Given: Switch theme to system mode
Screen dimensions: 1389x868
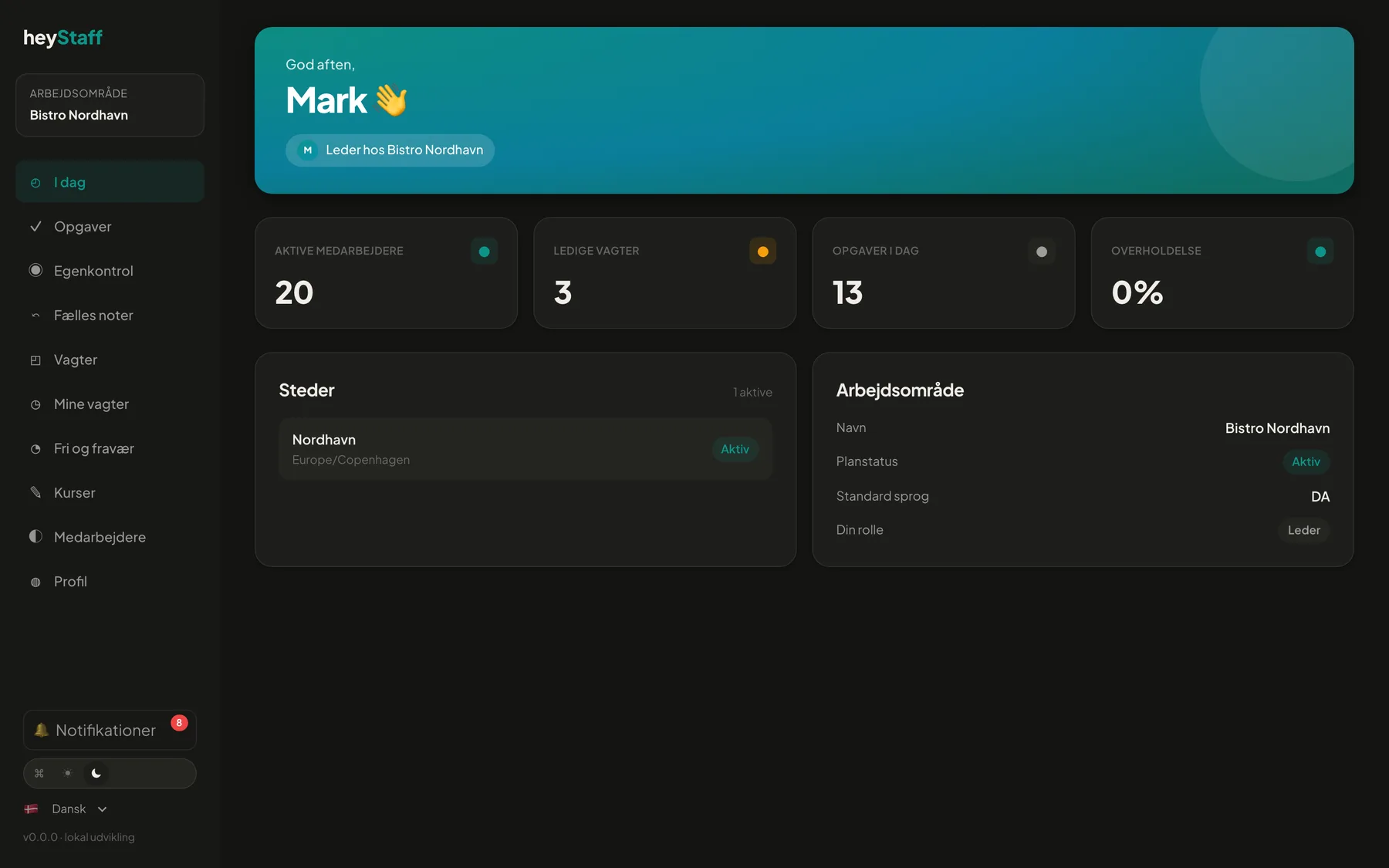Looking at the screenshot, I should (39, 773).
